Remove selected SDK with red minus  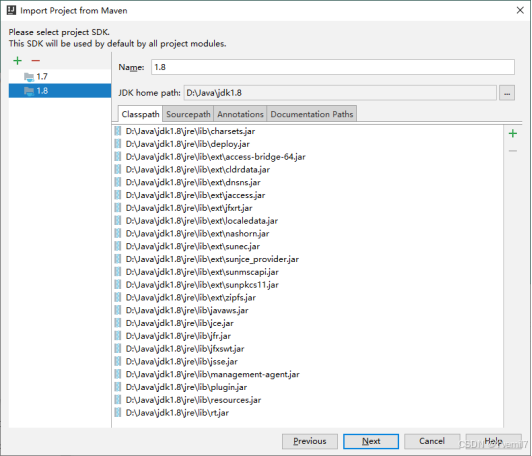pos(36,61)
